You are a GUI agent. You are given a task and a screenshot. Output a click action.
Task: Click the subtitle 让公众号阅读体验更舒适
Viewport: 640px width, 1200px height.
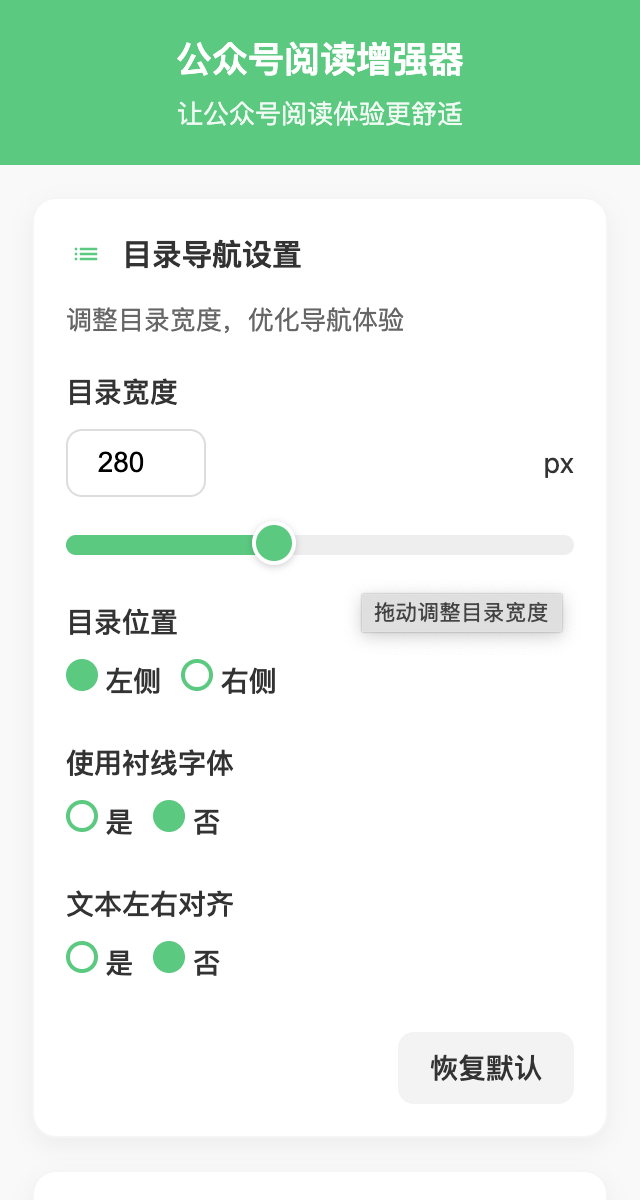pyautogui.click(x=320, y=114)
